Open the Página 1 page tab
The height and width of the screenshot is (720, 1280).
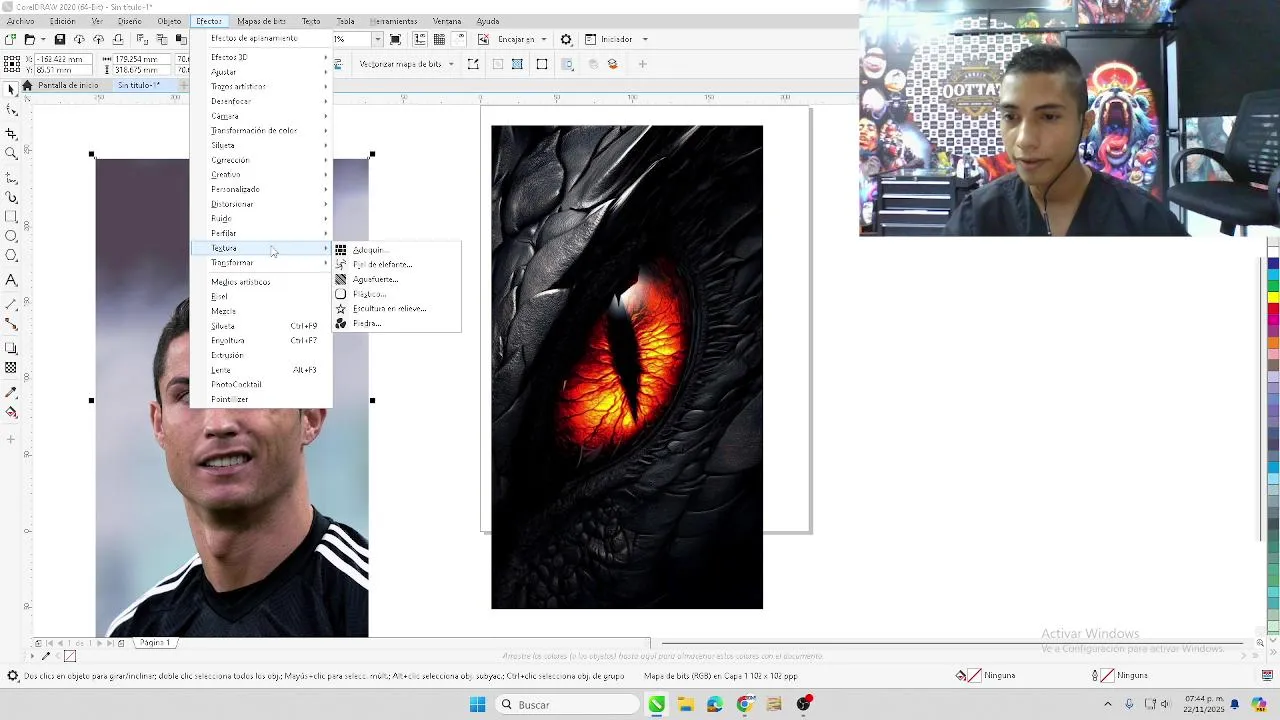tap(156, 643)
